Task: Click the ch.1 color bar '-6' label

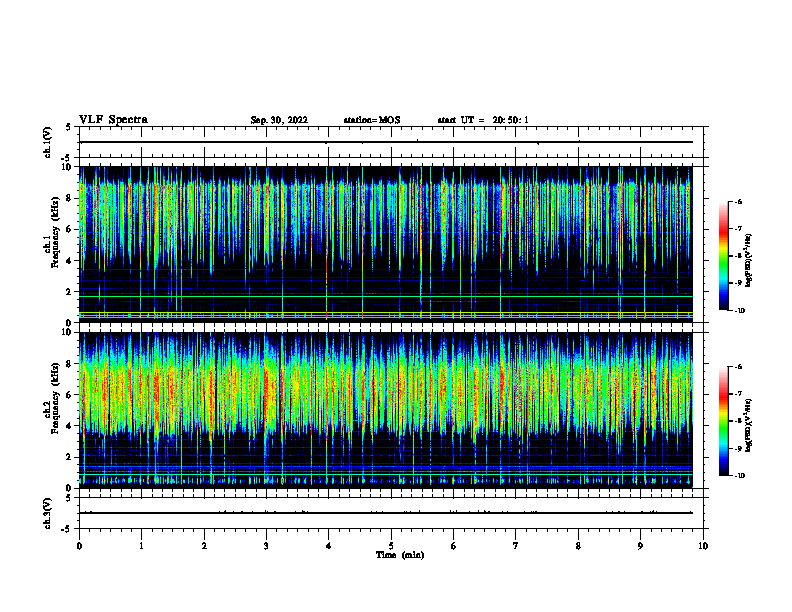Action: point(738,201)
